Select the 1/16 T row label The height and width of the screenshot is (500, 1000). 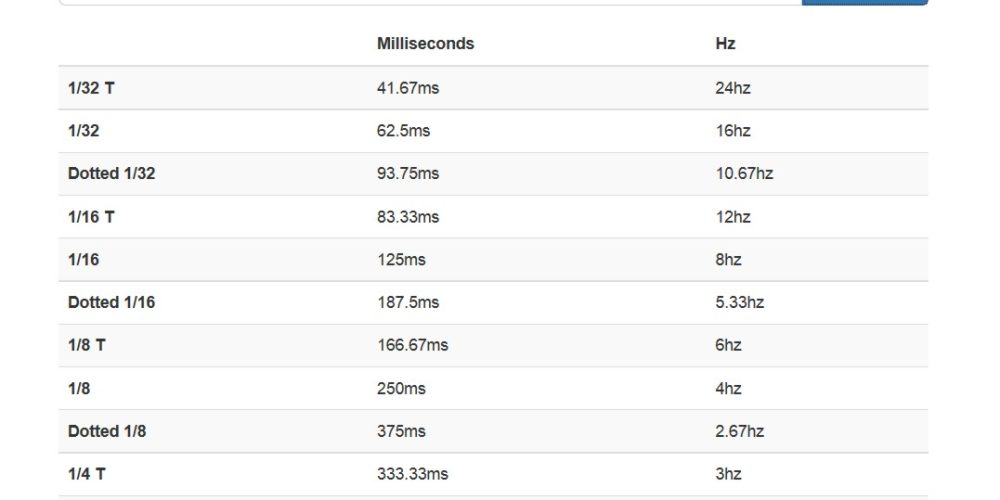pos(91,216)
